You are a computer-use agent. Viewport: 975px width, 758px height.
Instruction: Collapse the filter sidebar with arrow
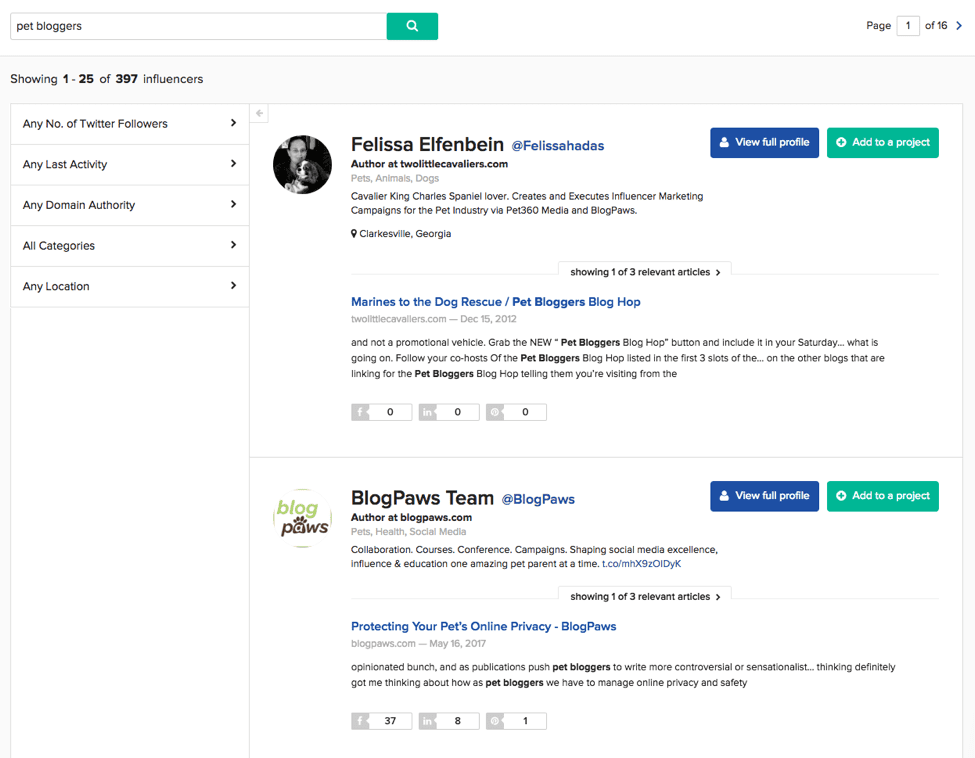pos(259,114)
